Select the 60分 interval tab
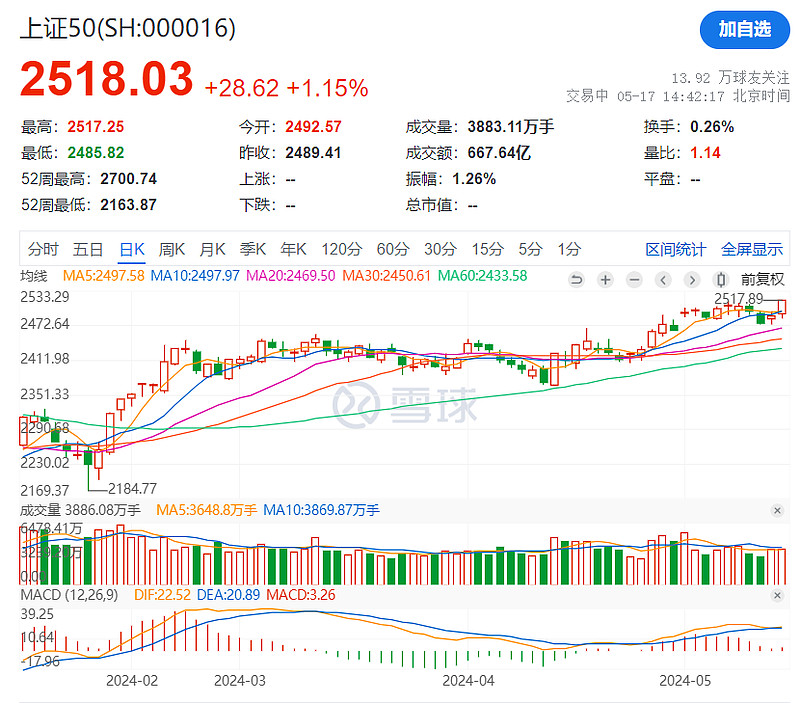Viewport: 800px width, 703px height. 393,249
